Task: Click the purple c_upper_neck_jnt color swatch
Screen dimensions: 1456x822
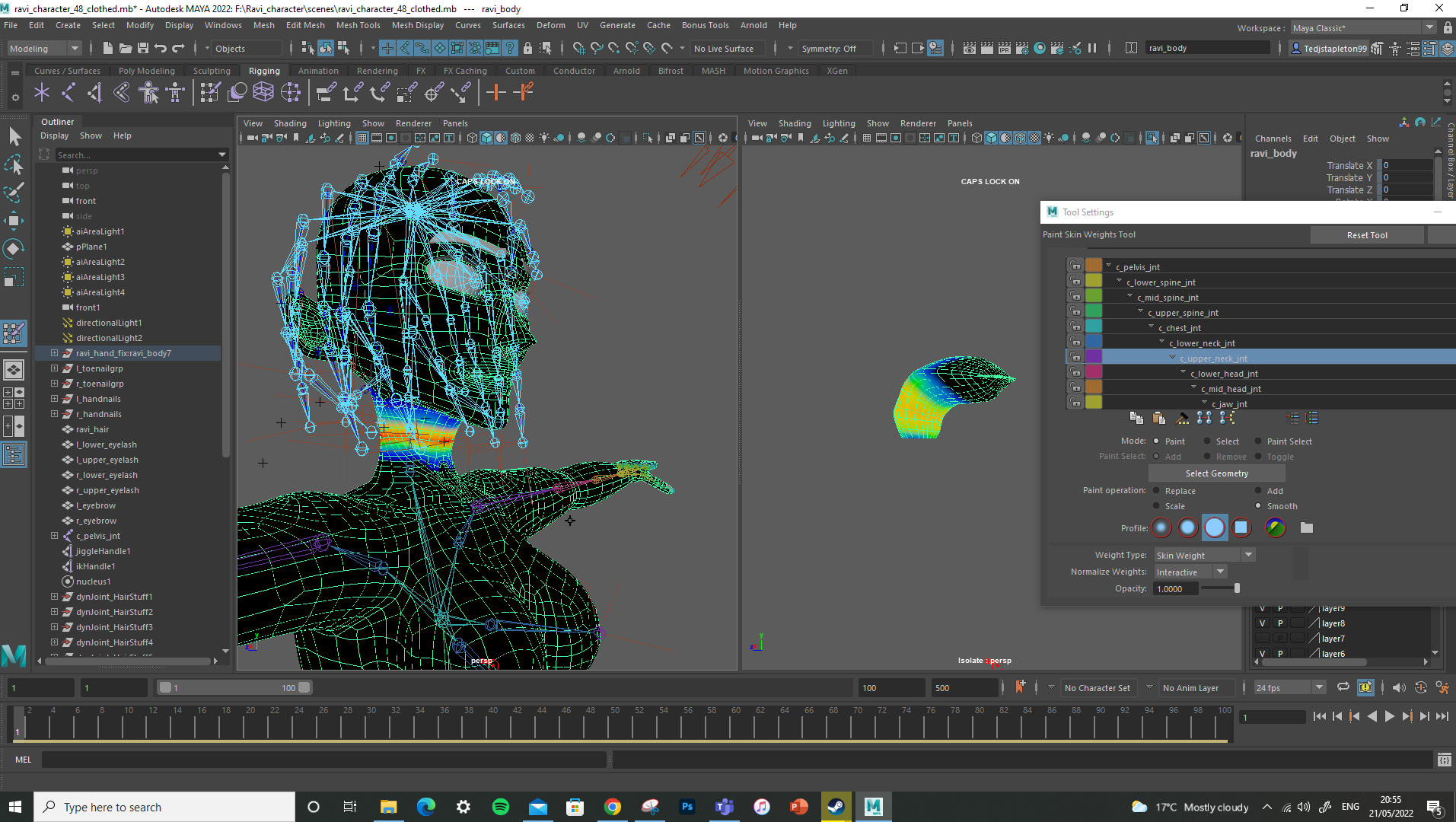Action: 1094,357
